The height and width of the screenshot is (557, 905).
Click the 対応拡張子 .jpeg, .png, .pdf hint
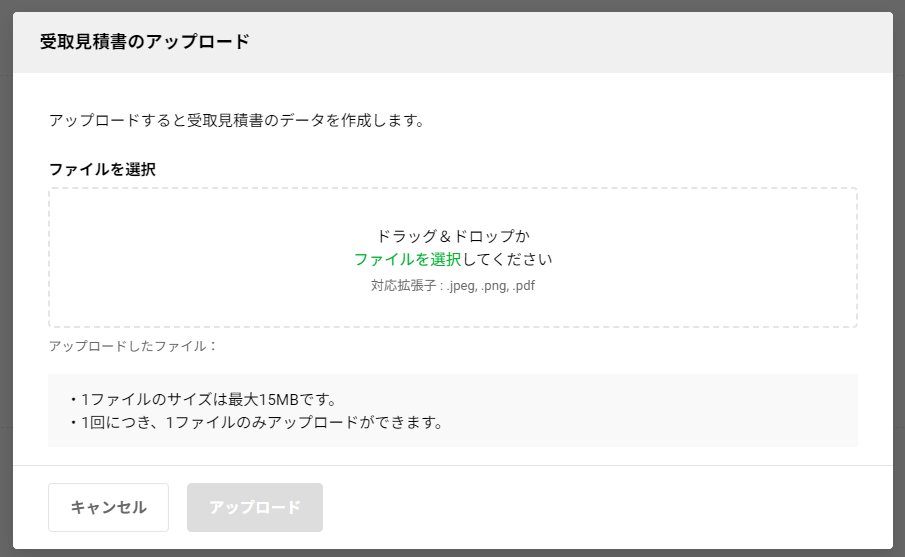click(453, 286)
